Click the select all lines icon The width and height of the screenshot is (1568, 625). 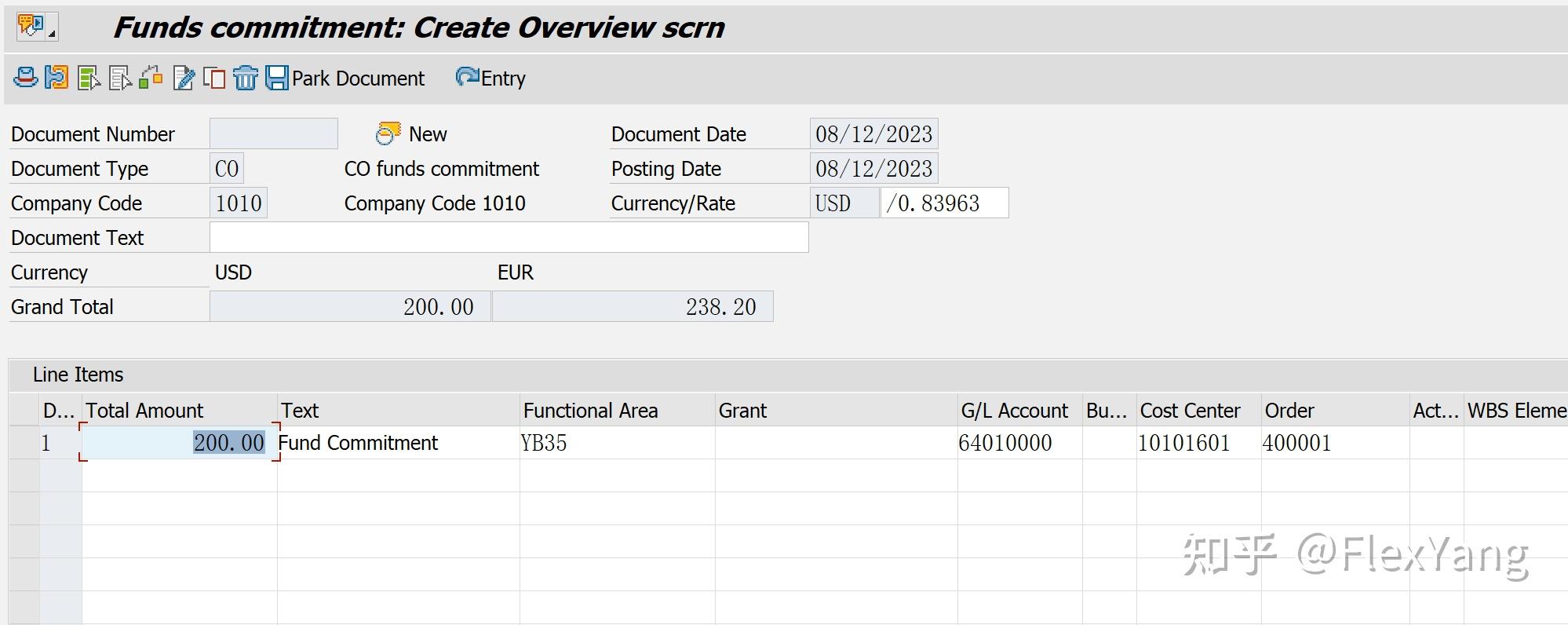(89, 78)
